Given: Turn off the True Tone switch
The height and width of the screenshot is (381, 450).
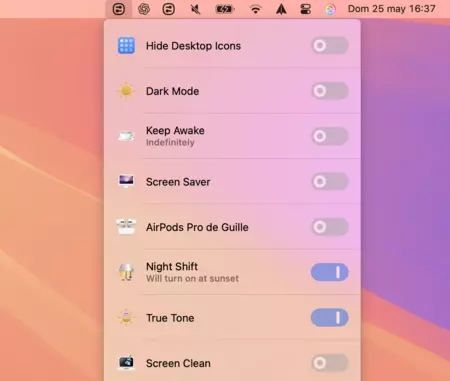Looking at the screenshot, I should pyautogui.click(x=330, y=318).
